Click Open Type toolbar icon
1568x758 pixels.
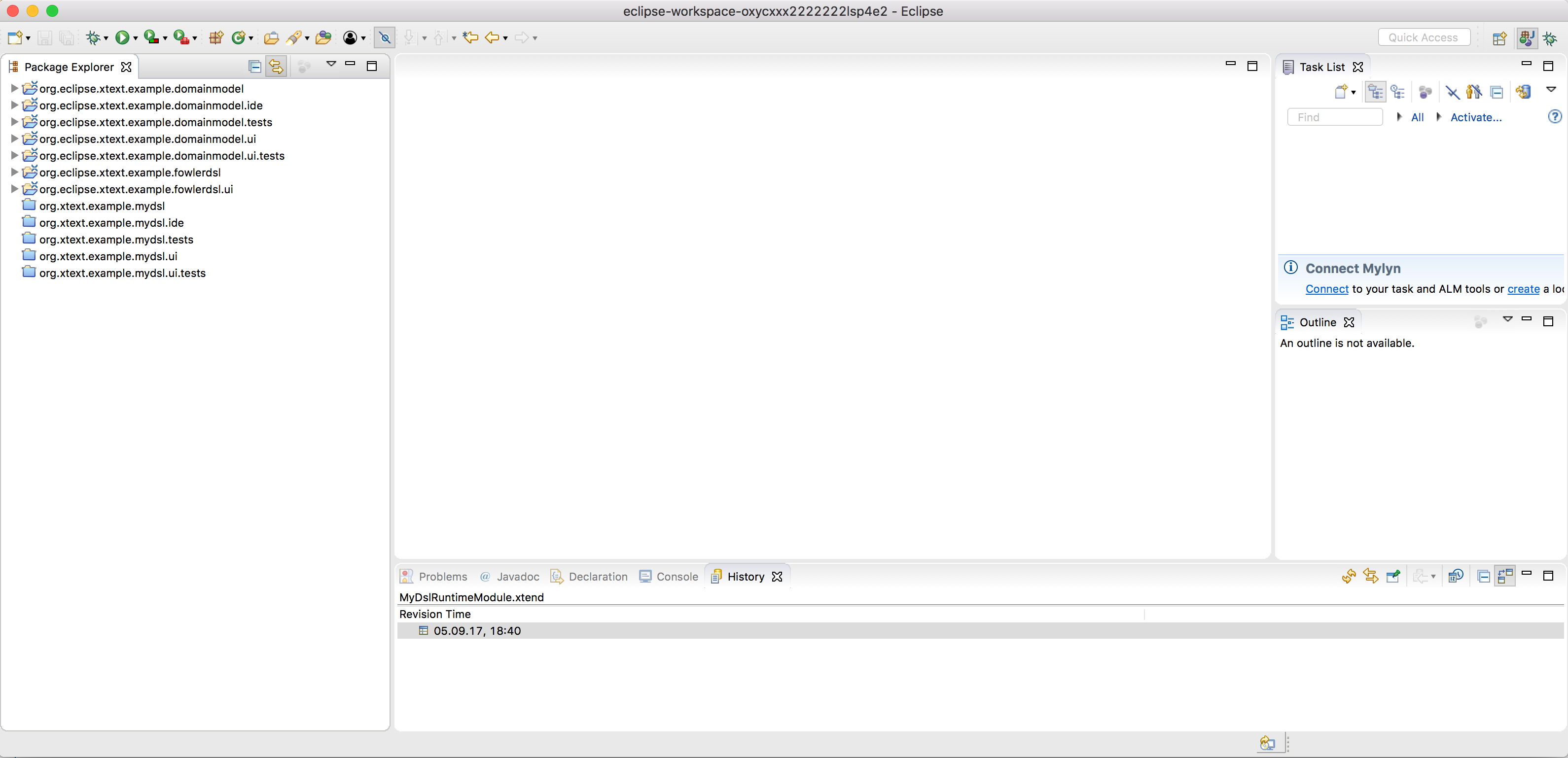[271, 38]
